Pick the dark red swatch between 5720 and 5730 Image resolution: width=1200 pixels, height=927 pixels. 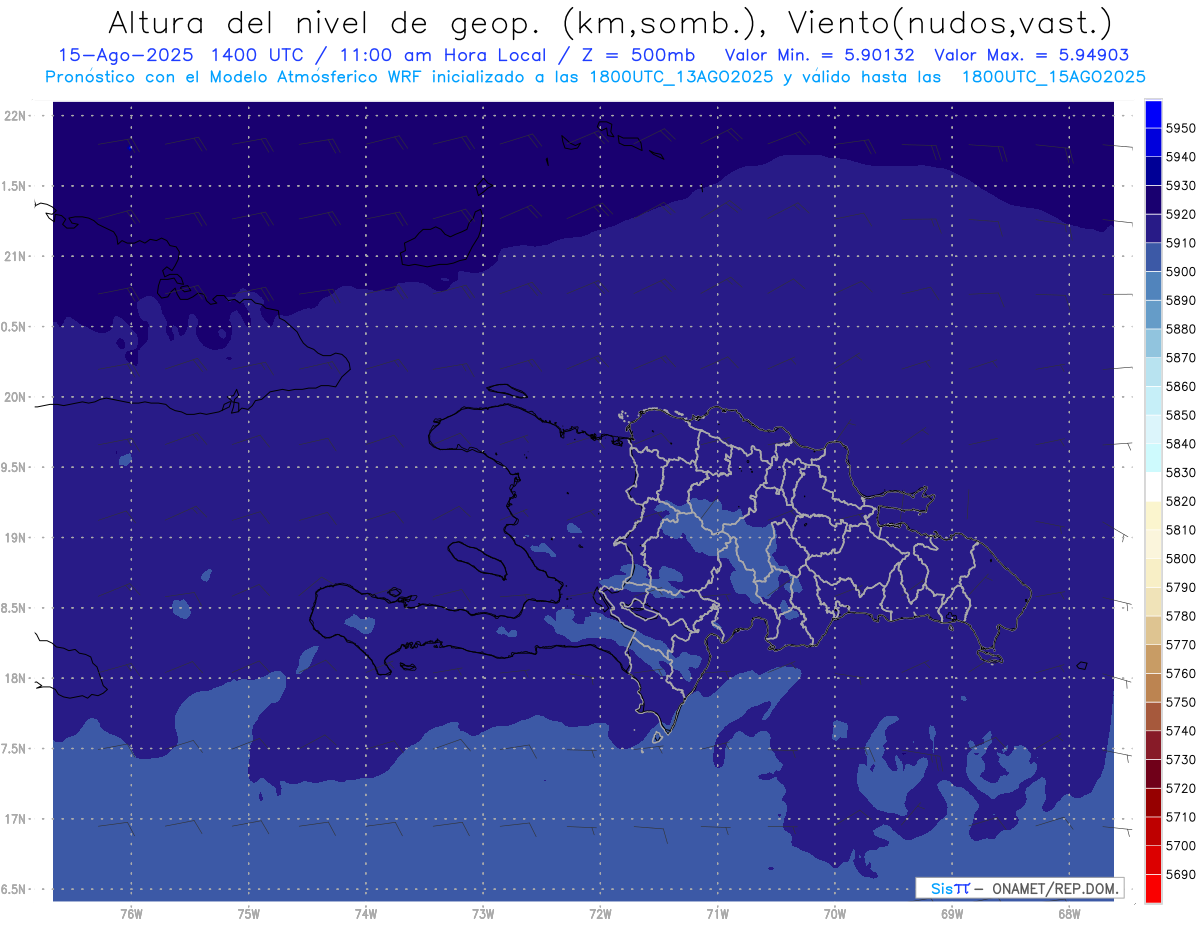[1153, 774]
